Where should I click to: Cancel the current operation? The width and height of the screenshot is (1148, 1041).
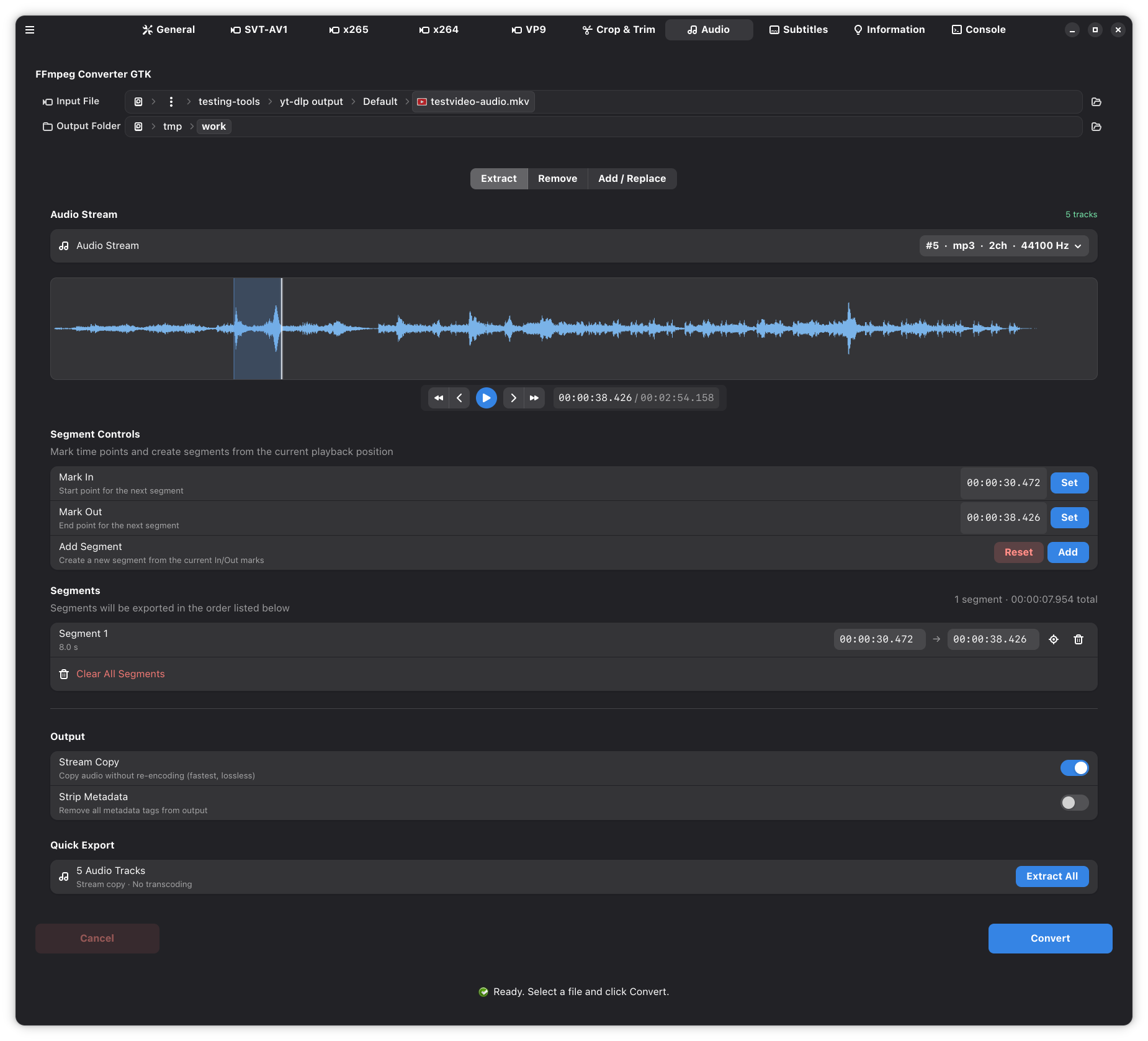pos(97,939)
